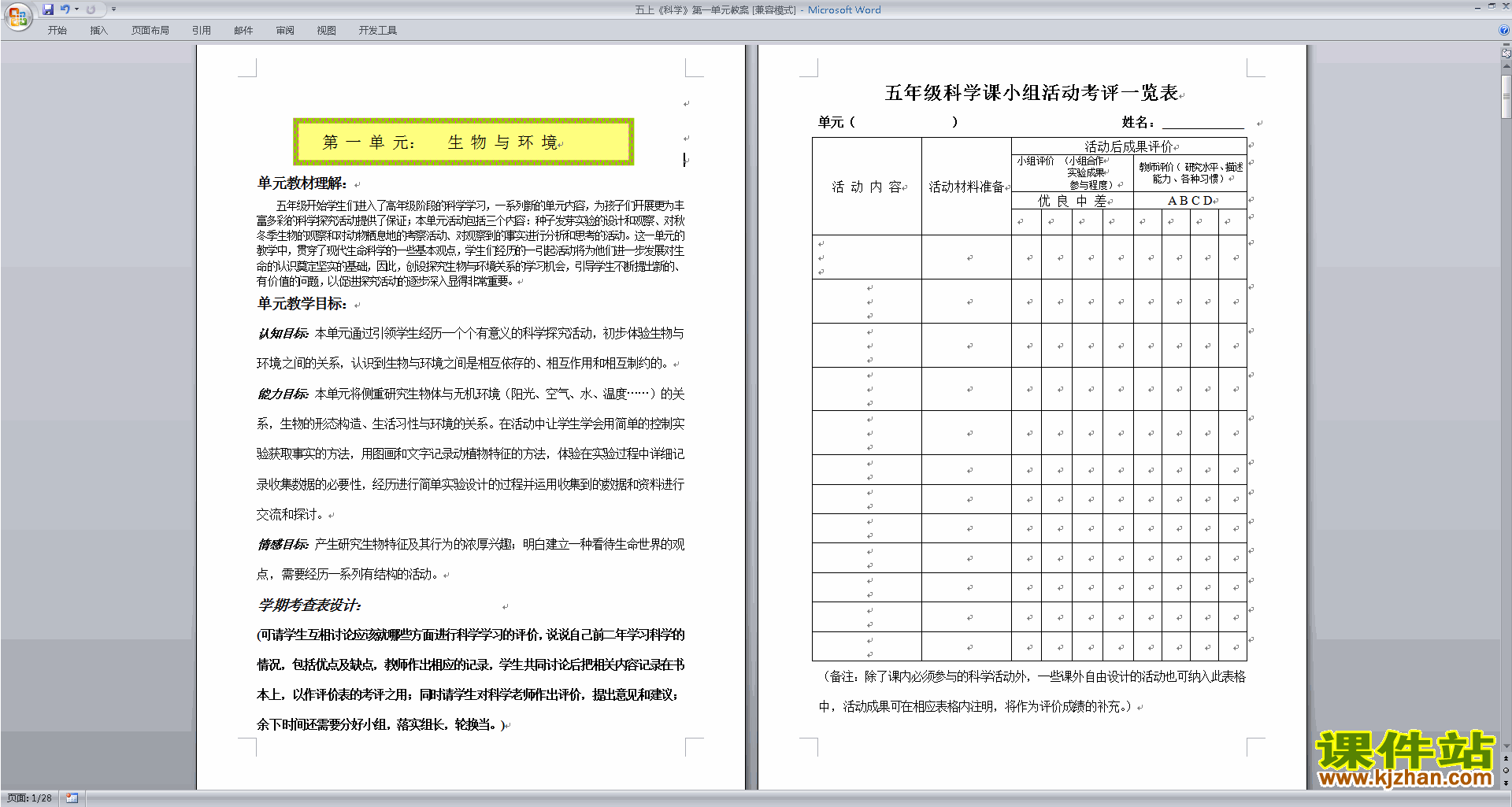Open the 插入 ribbon tab
Viewport: 1512px width, 807px height.
pos(98,31)
